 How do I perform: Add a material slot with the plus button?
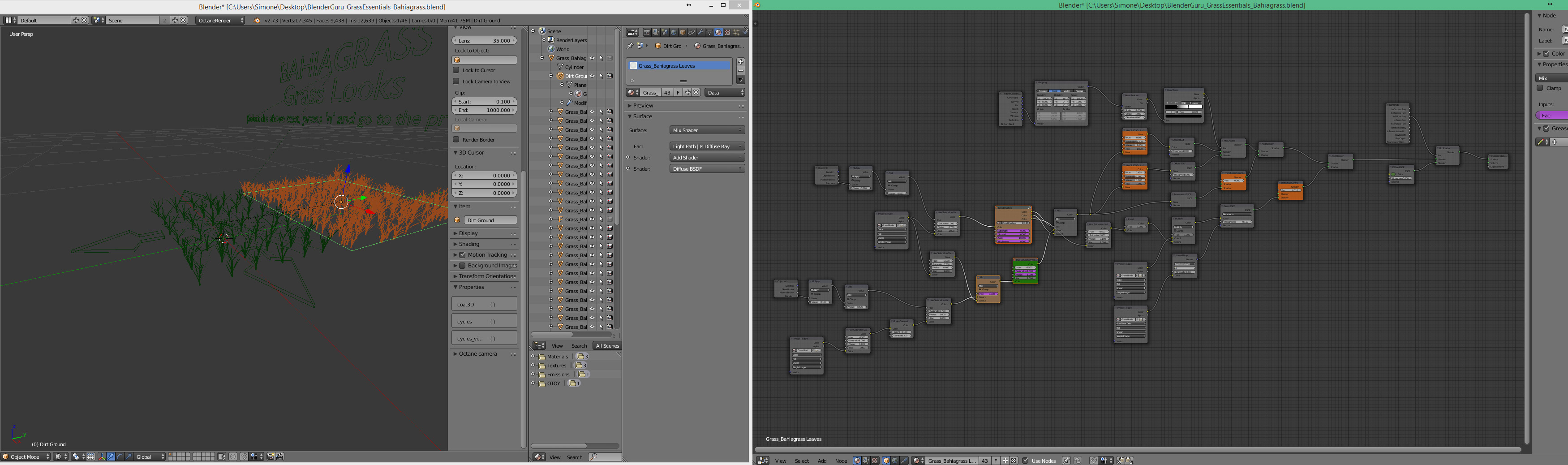tap(741, 61)
